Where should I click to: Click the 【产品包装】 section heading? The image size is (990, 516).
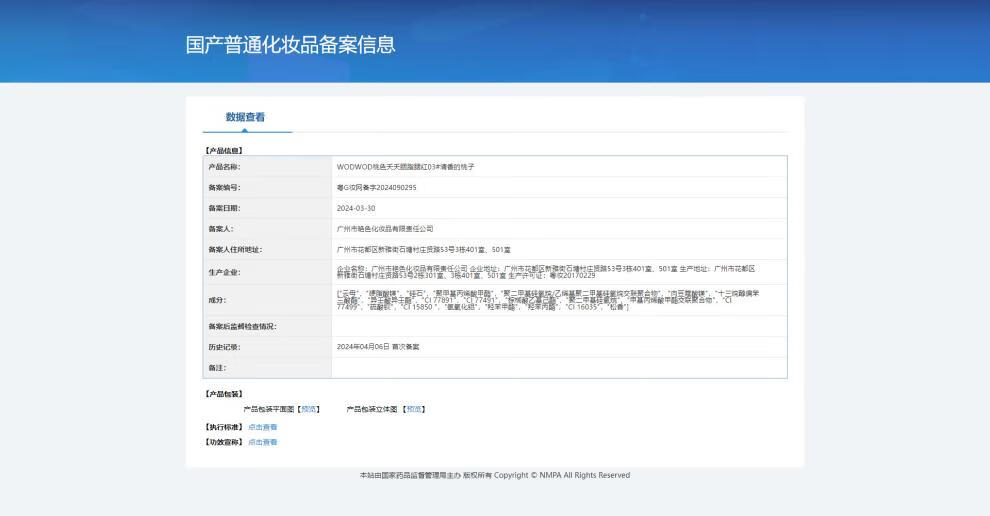[x=224, y=394]
